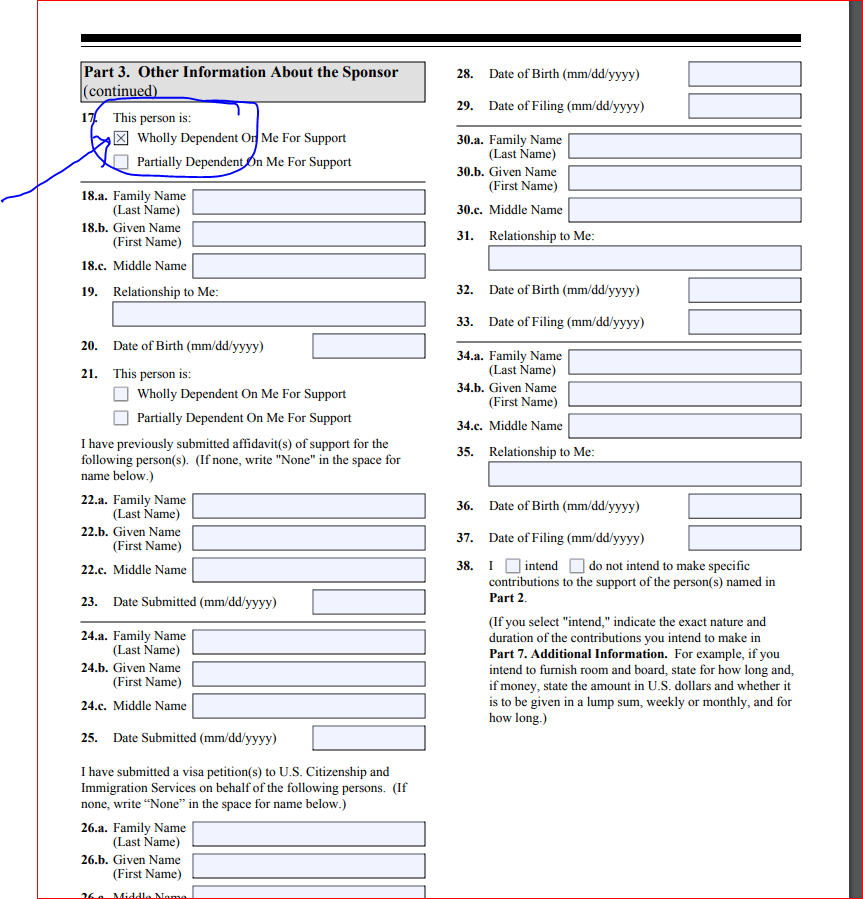Click item 23 Date Submitted field
Screen dimensions: 863x899
pyautogui.click(x=368, y=602)
